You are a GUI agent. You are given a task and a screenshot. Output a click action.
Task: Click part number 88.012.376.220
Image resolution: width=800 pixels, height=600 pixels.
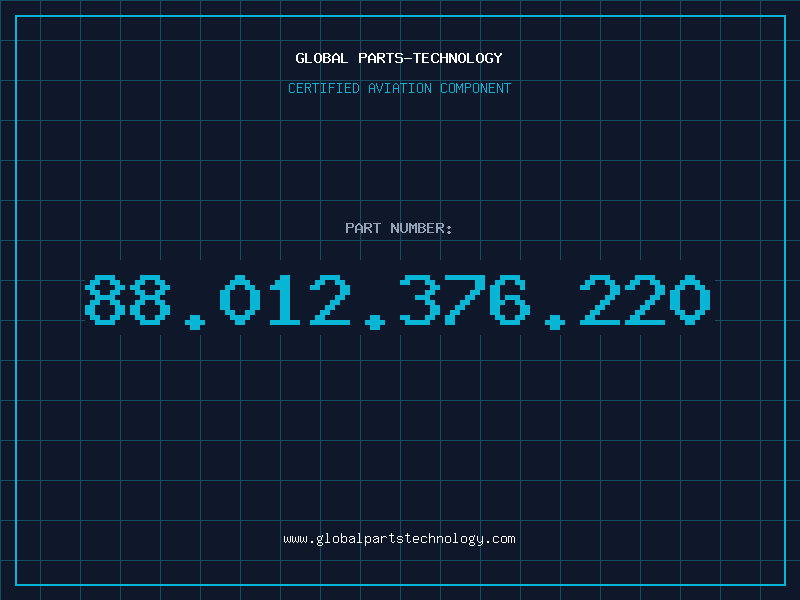(x=397, y=302)
